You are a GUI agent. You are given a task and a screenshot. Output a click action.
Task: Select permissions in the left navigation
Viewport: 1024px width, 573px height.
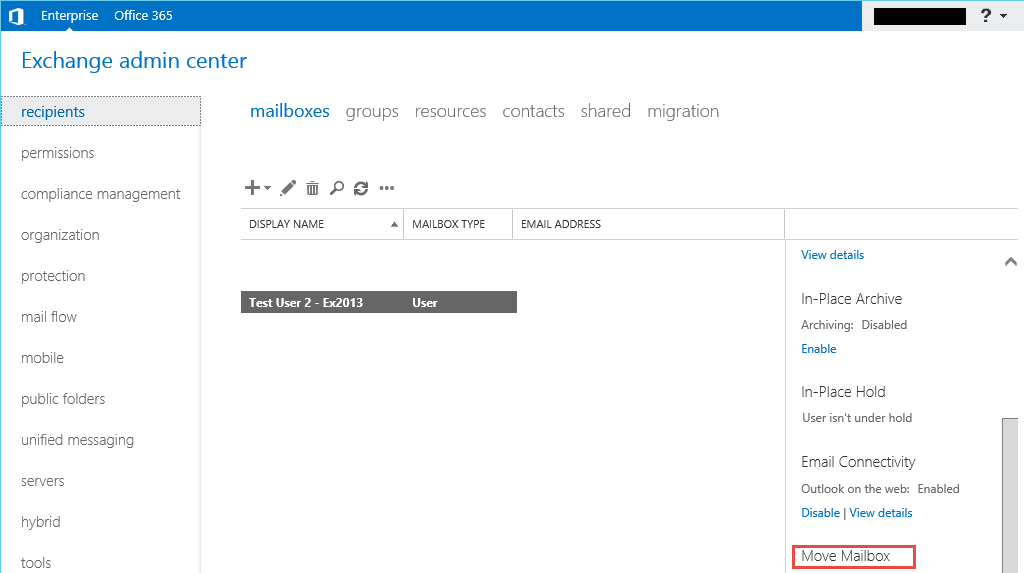57,153
